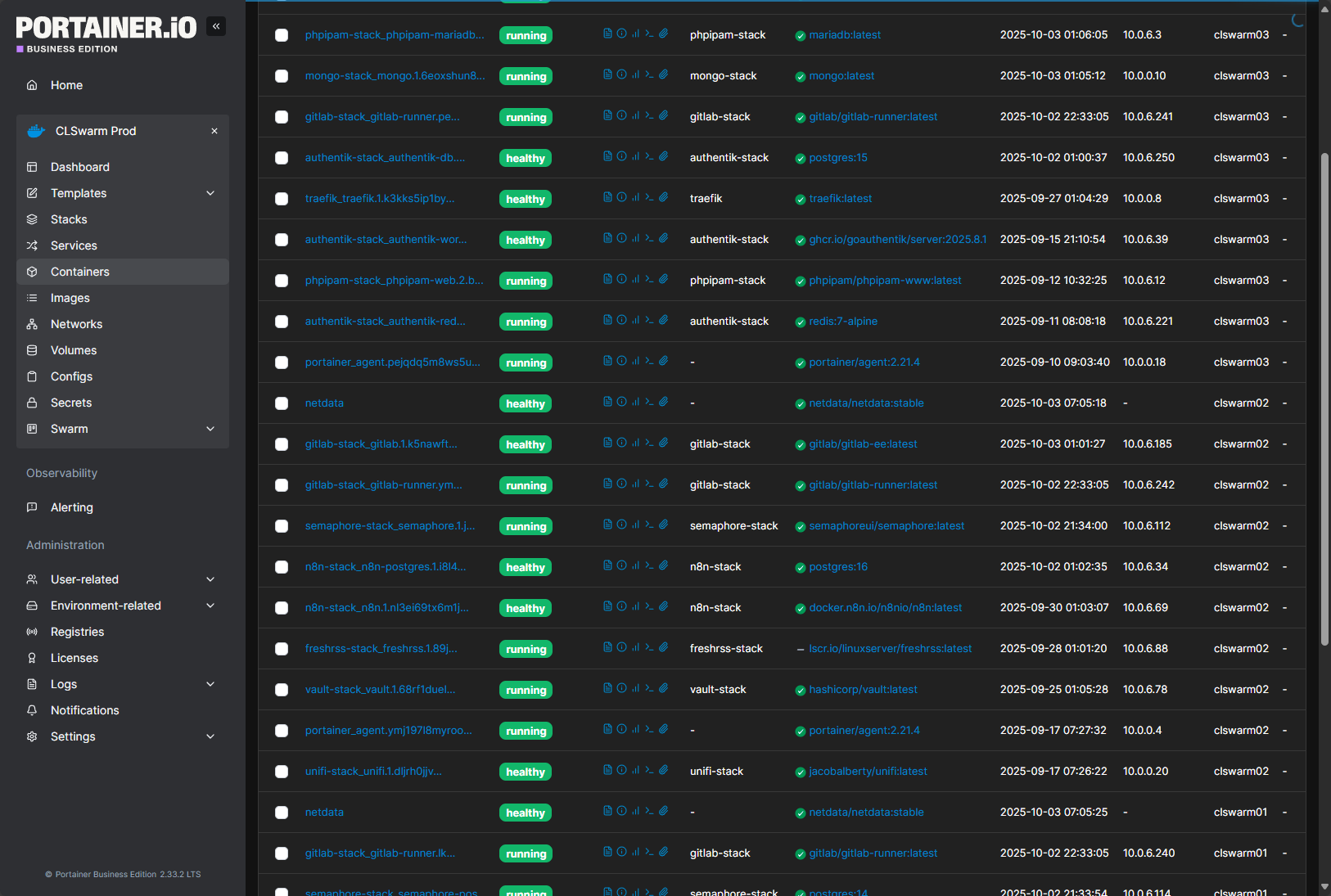Check the semaphore-stack_semaphore.1 row checkbox

coord(282,526)
